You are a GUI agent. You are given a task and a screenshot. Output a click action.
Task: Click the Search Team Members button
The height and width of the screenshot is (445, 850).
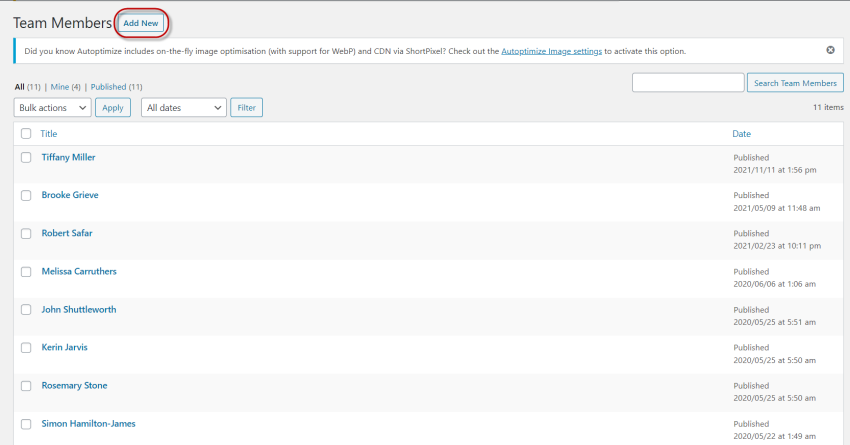tap(795, 83)
